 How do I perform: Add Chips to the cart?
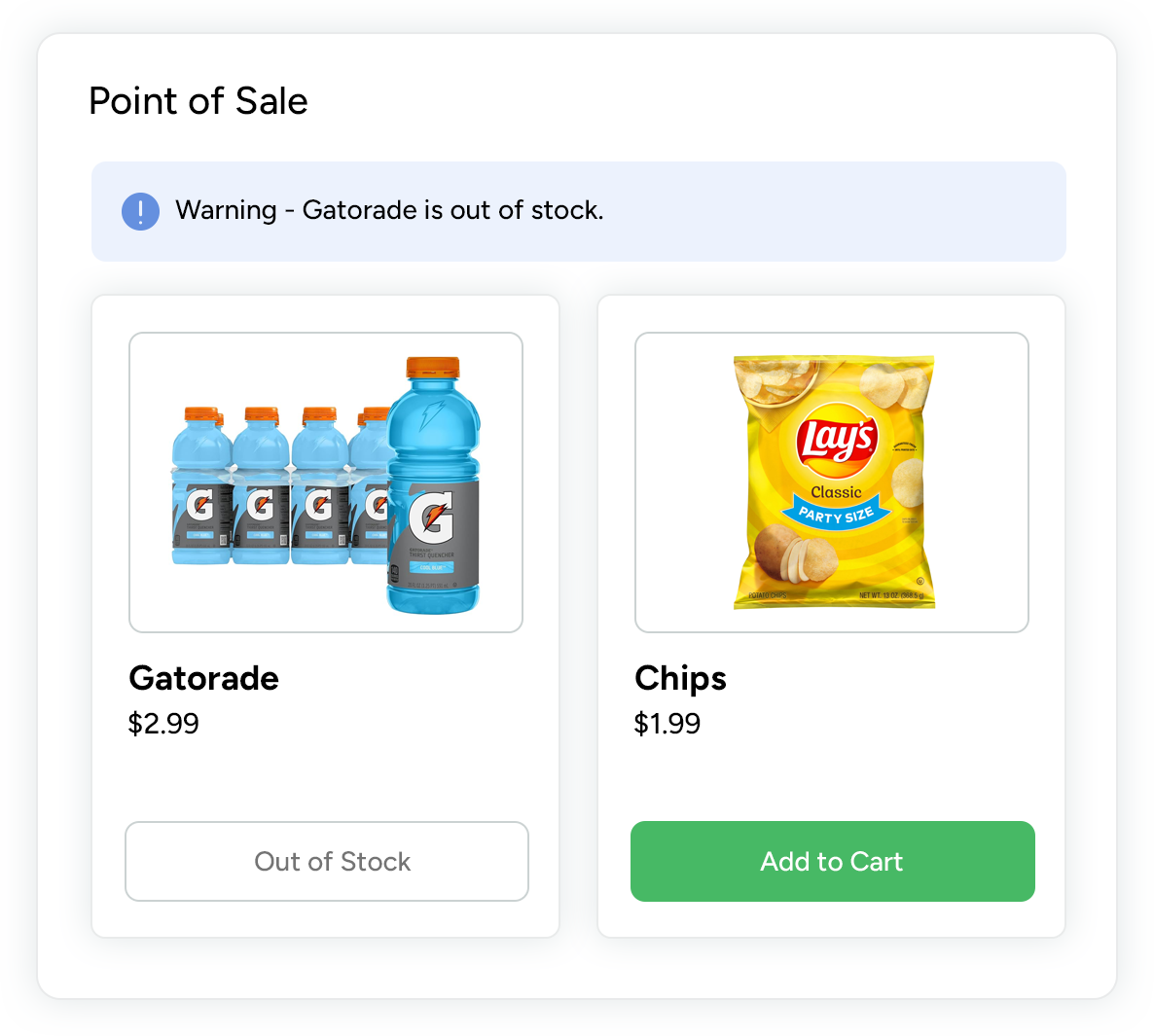[x=832, y=861]
